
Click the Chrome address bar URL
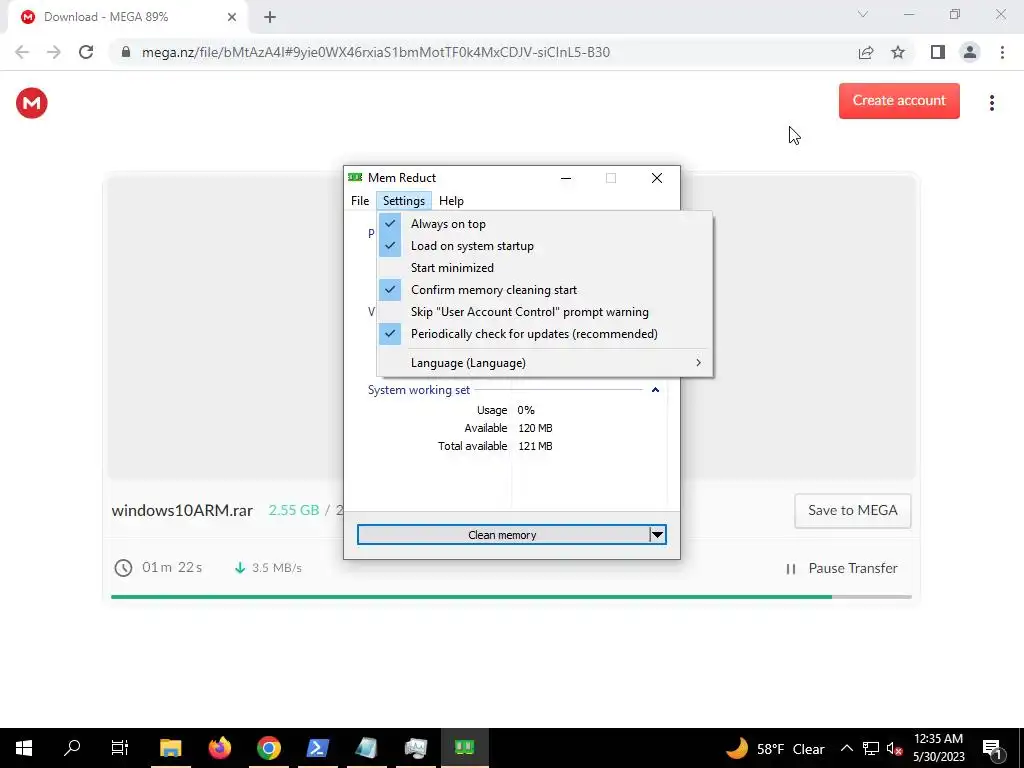point(376,52)
